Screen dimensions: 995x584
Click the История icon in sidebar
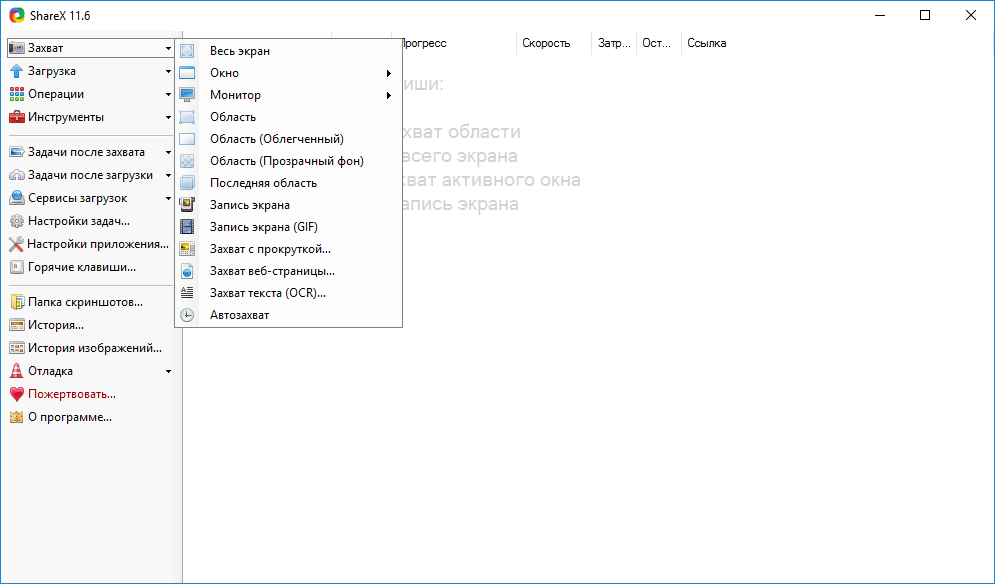coord(17,325)
